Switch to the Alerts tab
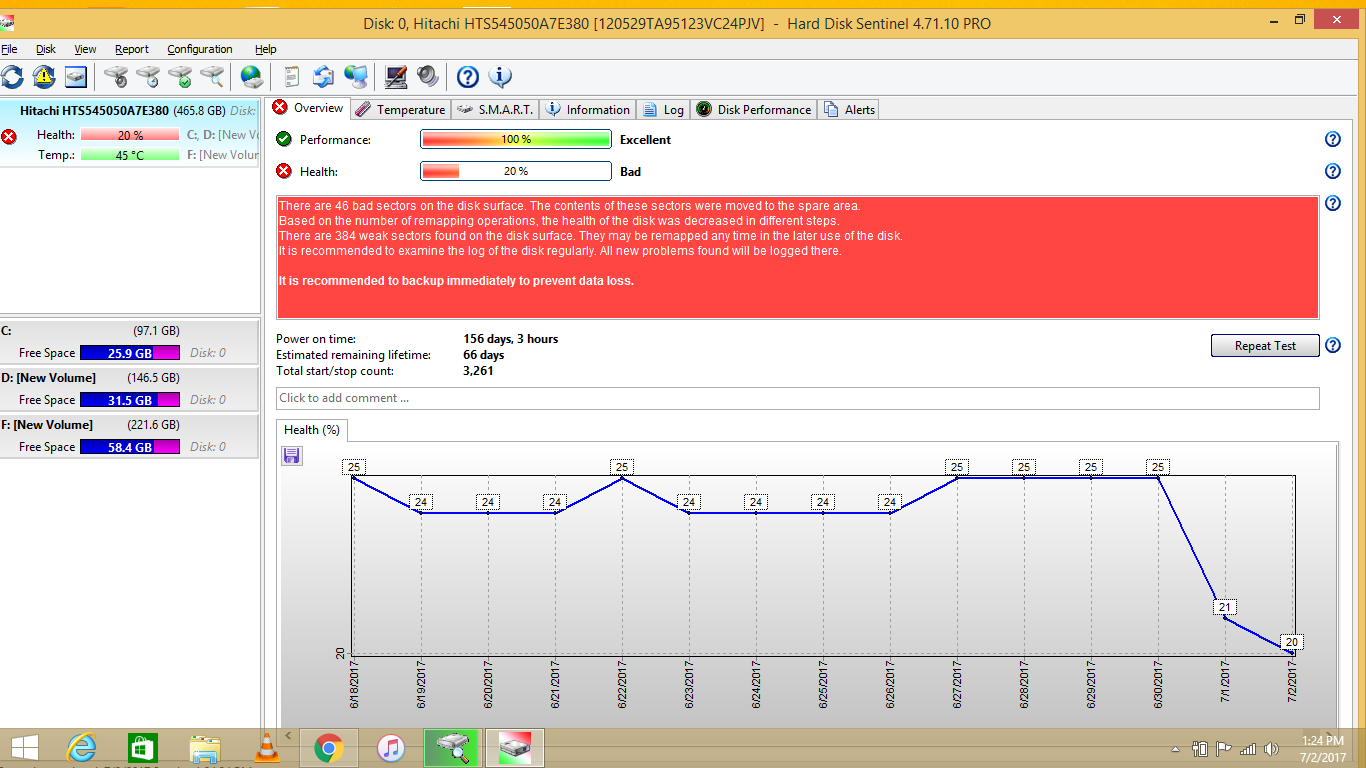 pyautogui.click(x=849, y=110)
